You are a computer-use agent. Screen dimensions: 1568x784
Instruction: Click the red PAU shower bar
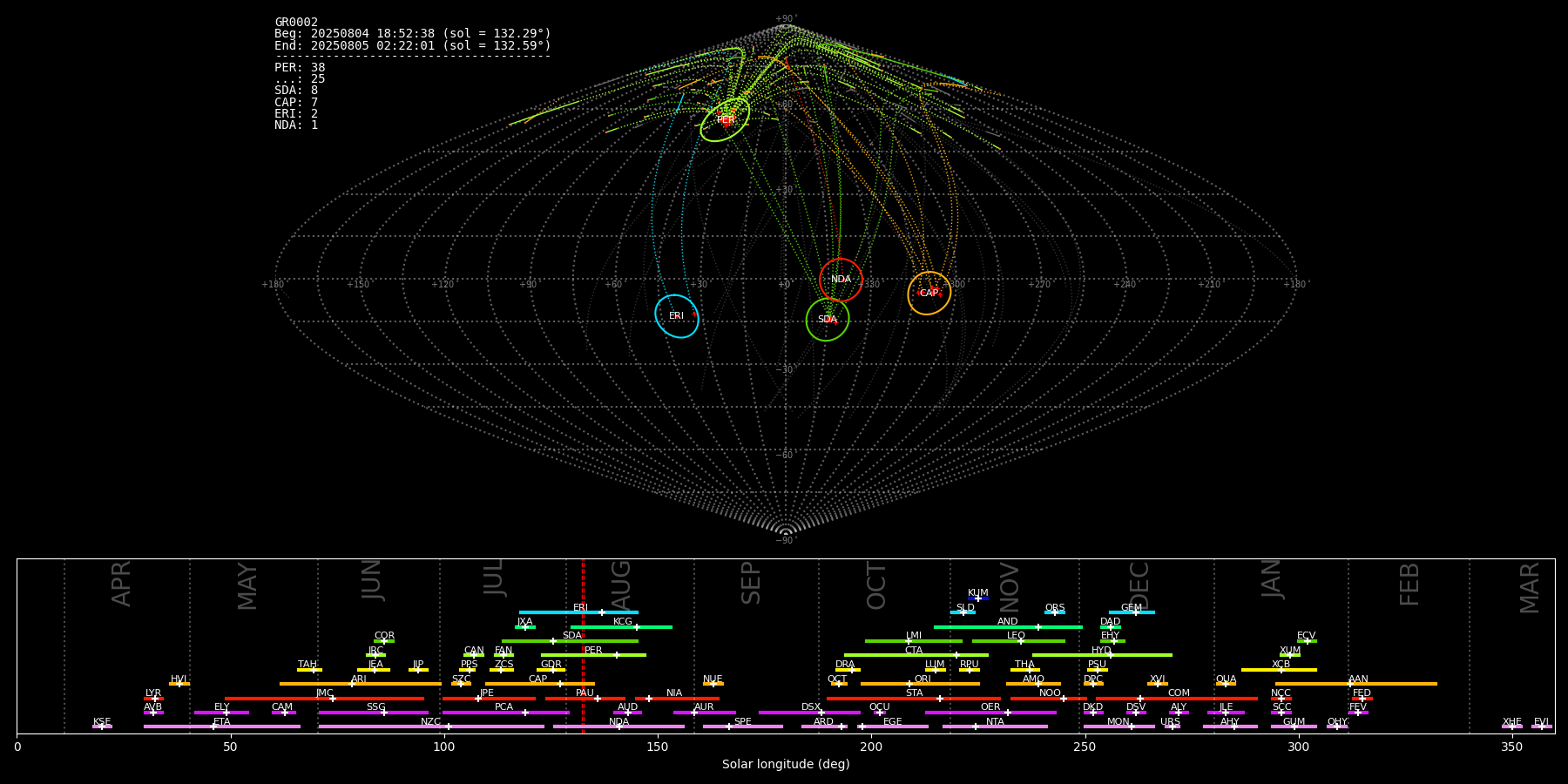(x=585, y=698)
